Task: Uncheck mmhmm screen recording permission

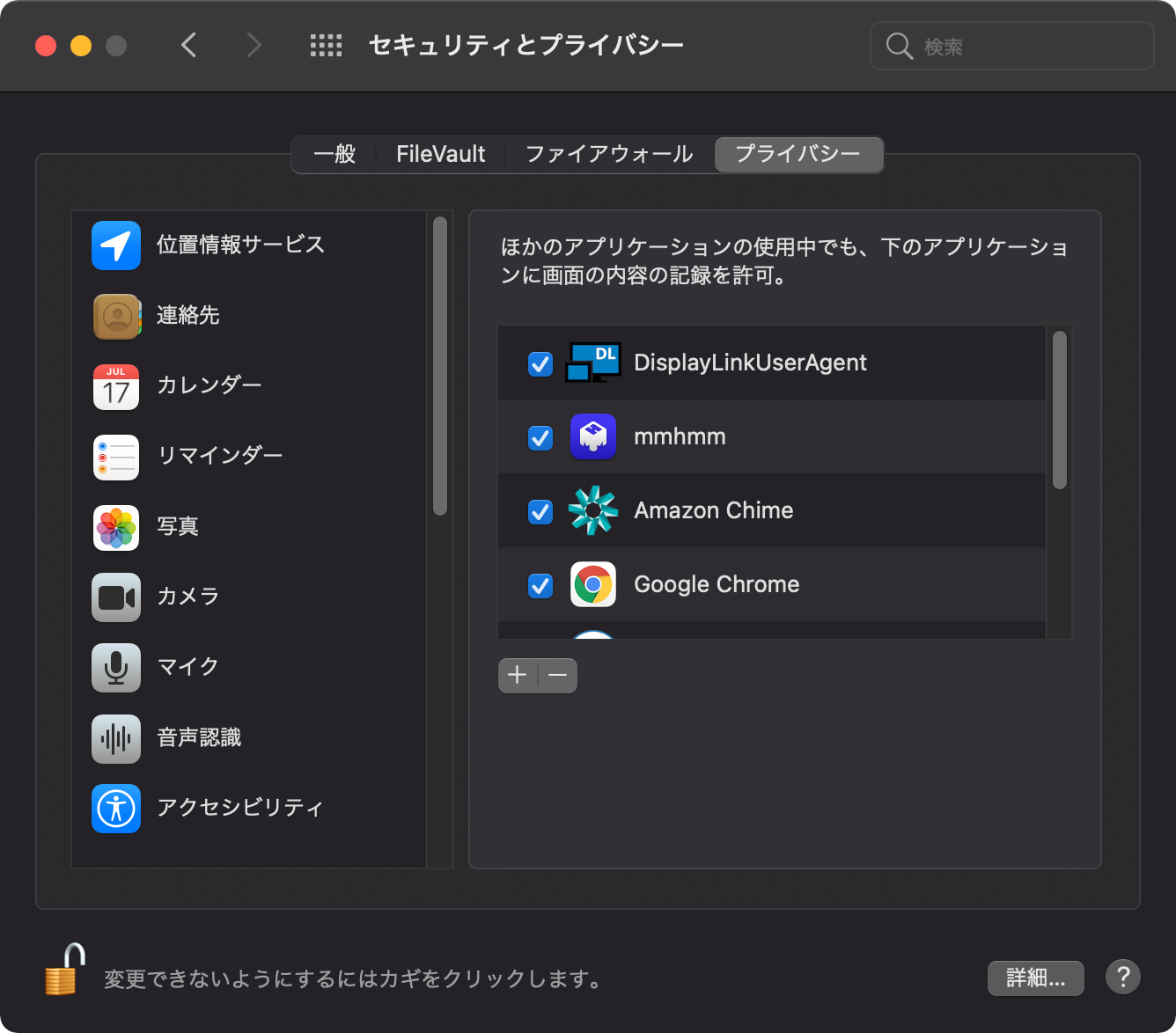Action: pos(540,437)
